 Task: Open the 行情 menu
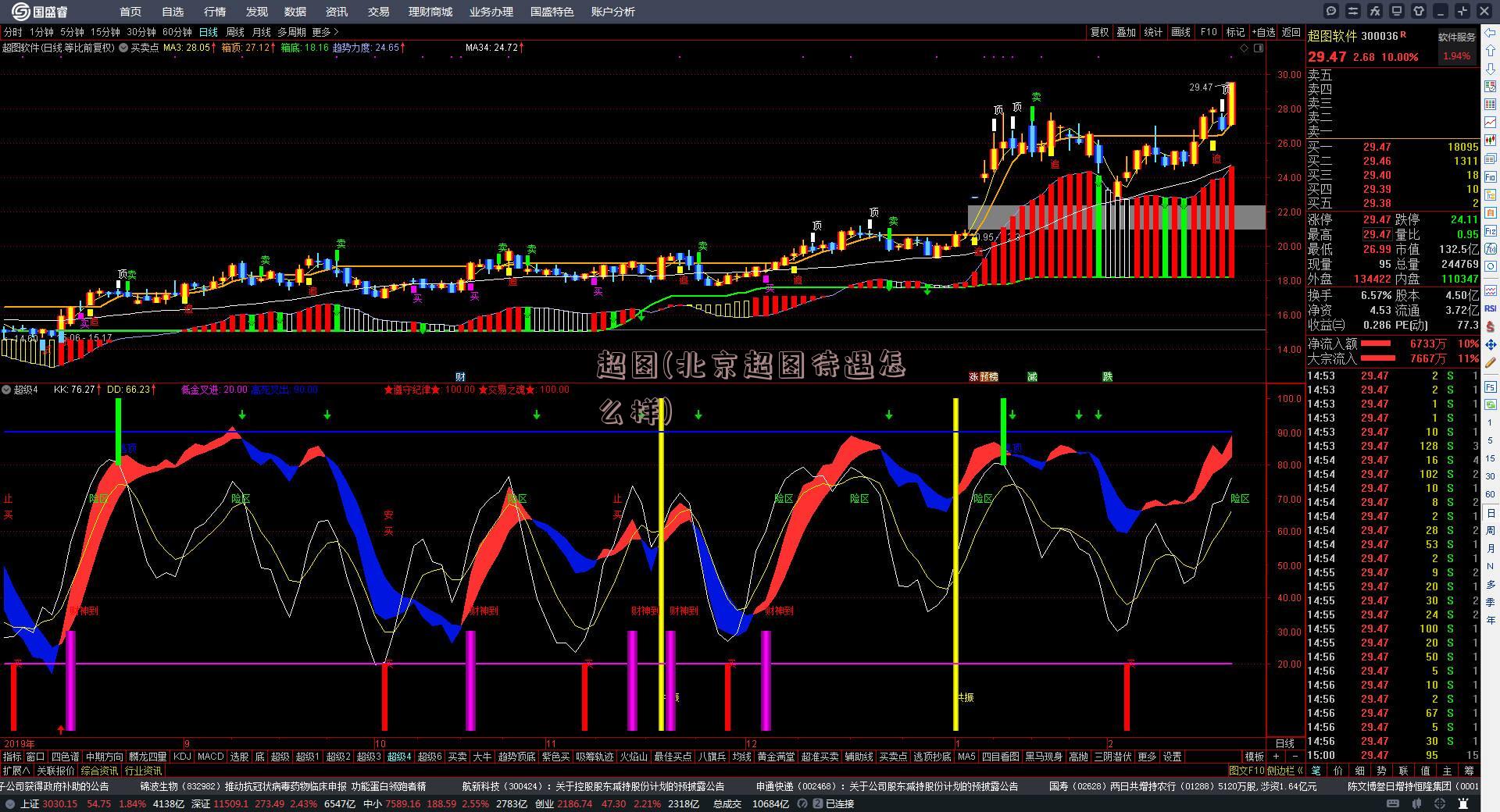click(x=215, y=12)
